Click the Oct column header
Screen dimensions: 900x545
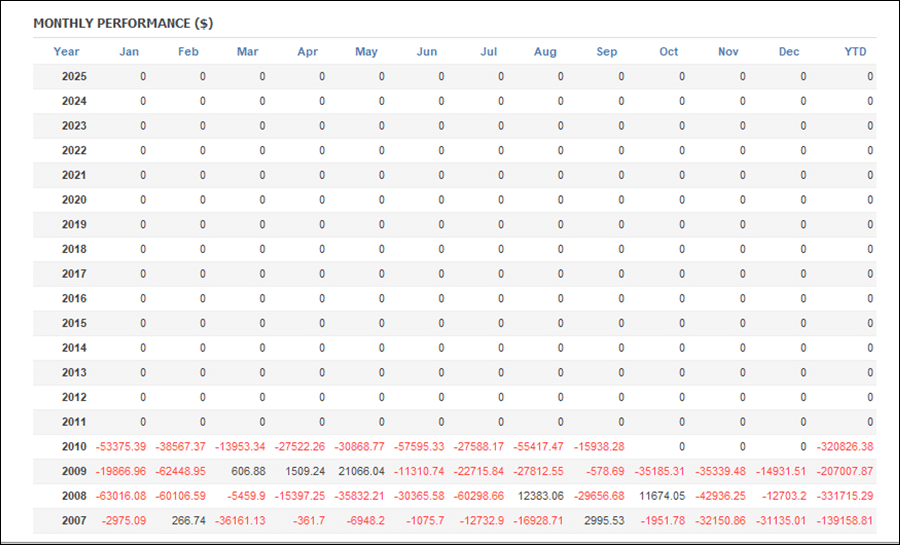pyautogui.click(x=668, y=52)
